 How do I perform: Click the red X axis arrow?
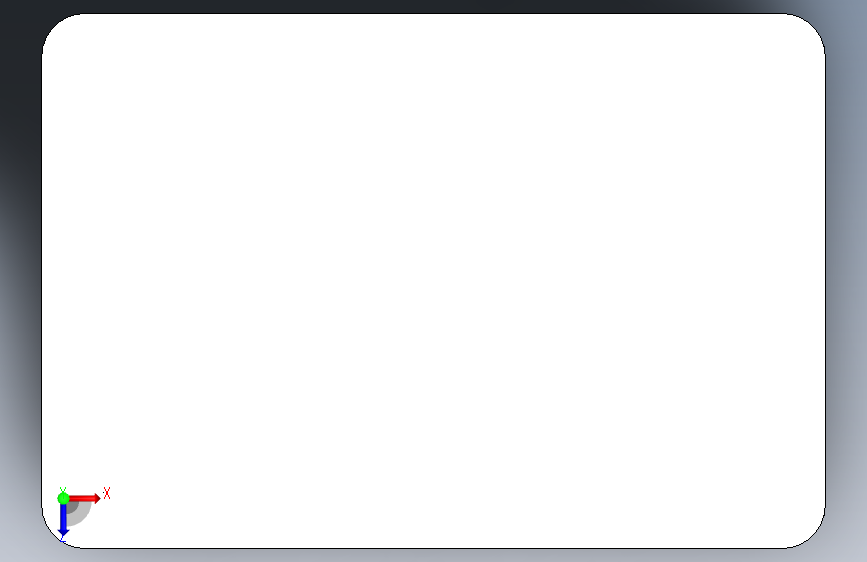pos(84,498)
